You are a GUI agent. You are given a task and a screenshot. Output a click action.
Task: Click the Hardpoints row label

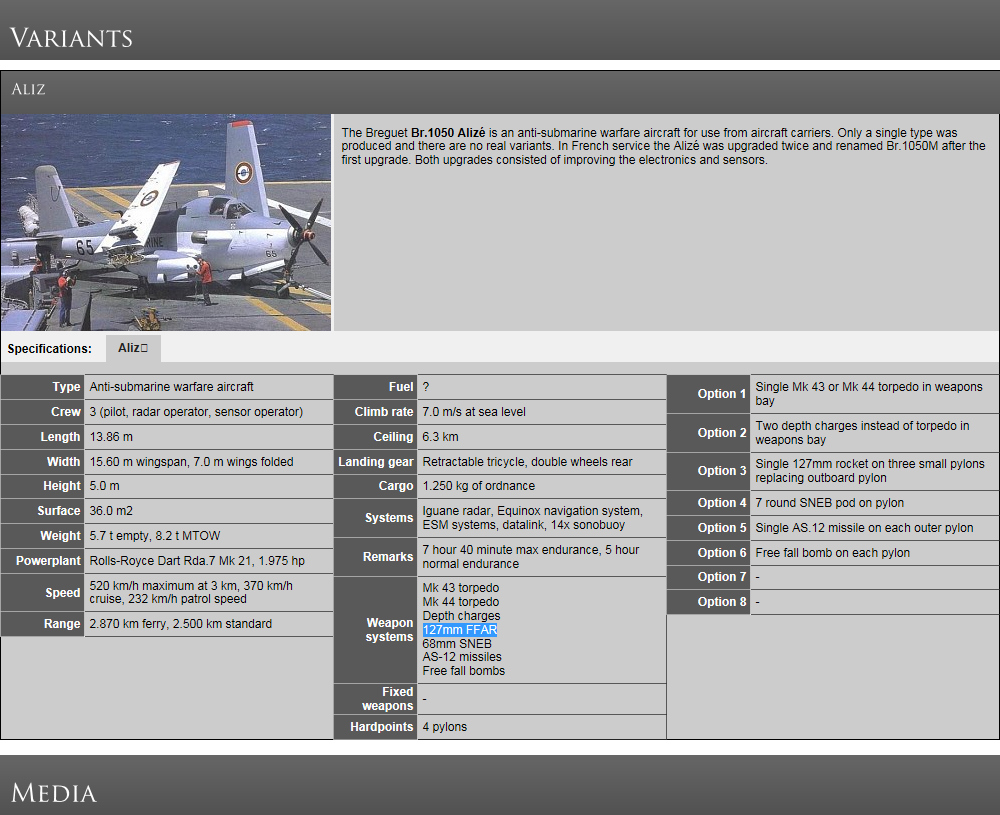(381, 727)
